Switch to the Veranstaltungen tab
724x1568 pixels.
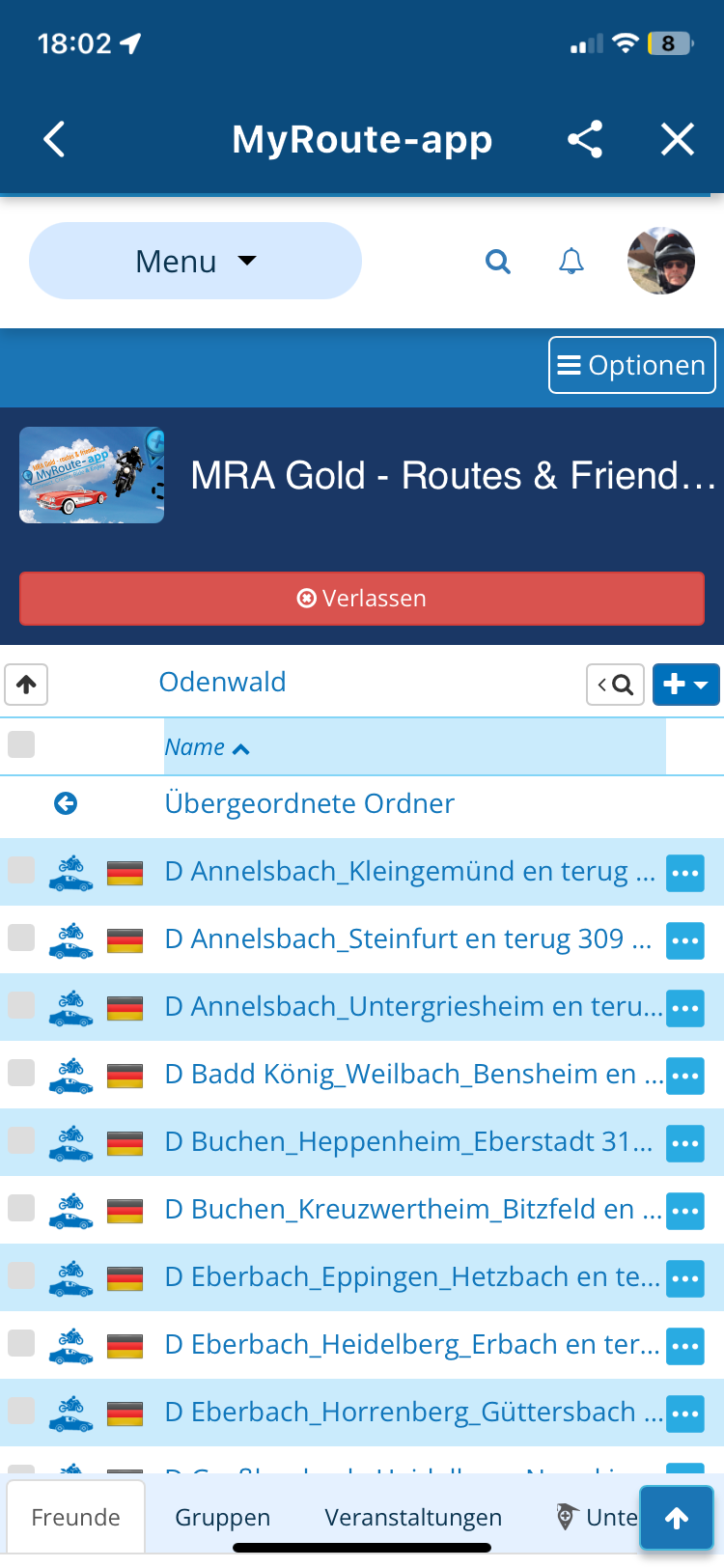pos(413,1518)
